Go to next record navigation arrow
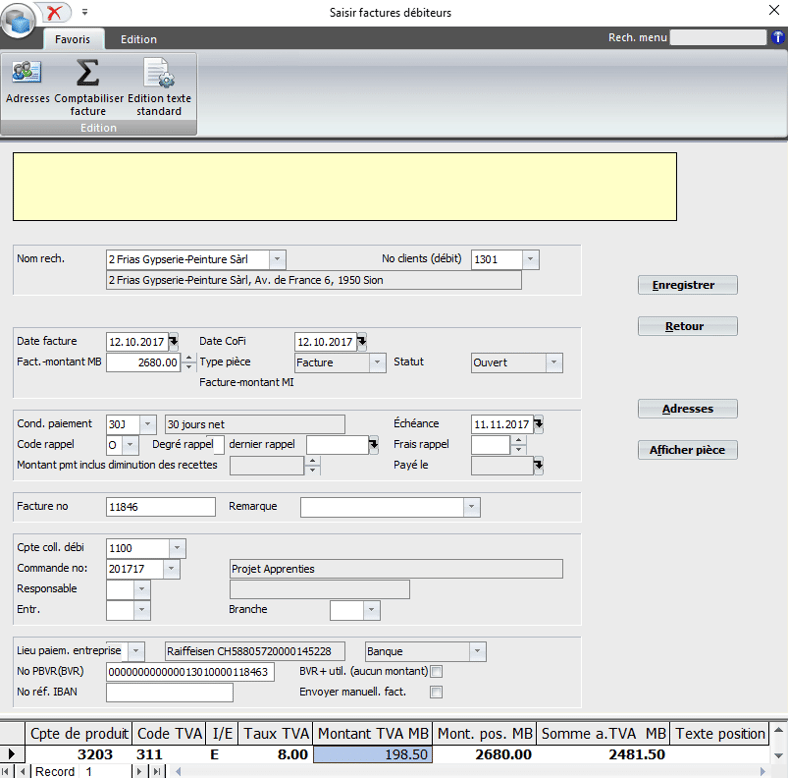Image resolution: width=788 pixels, height=778 pixels. tap(140, 771)
